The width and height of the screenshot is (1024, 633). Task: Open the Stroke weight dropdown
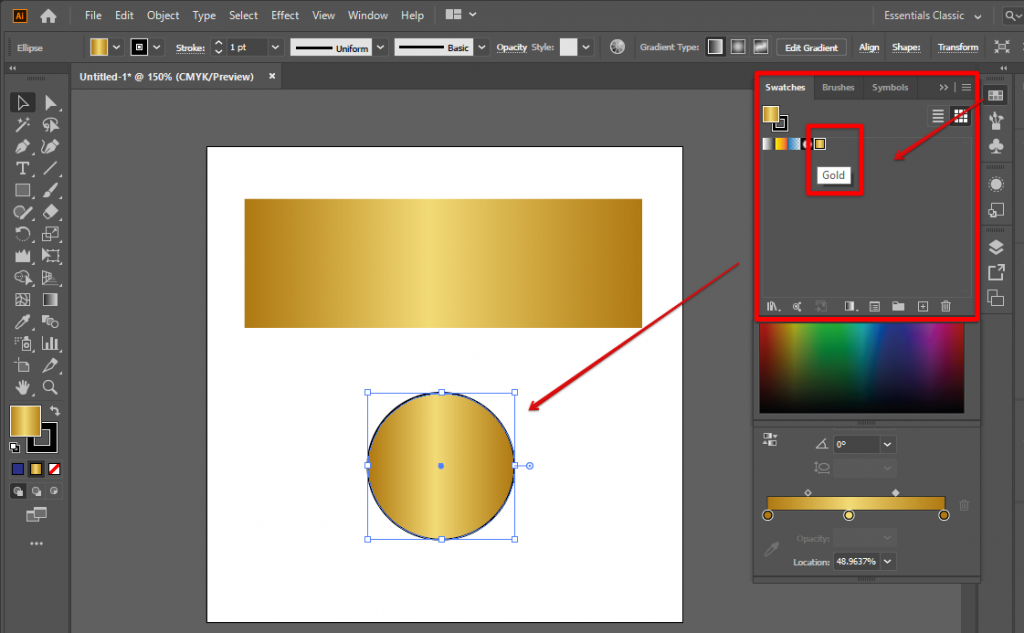(275, 46)
